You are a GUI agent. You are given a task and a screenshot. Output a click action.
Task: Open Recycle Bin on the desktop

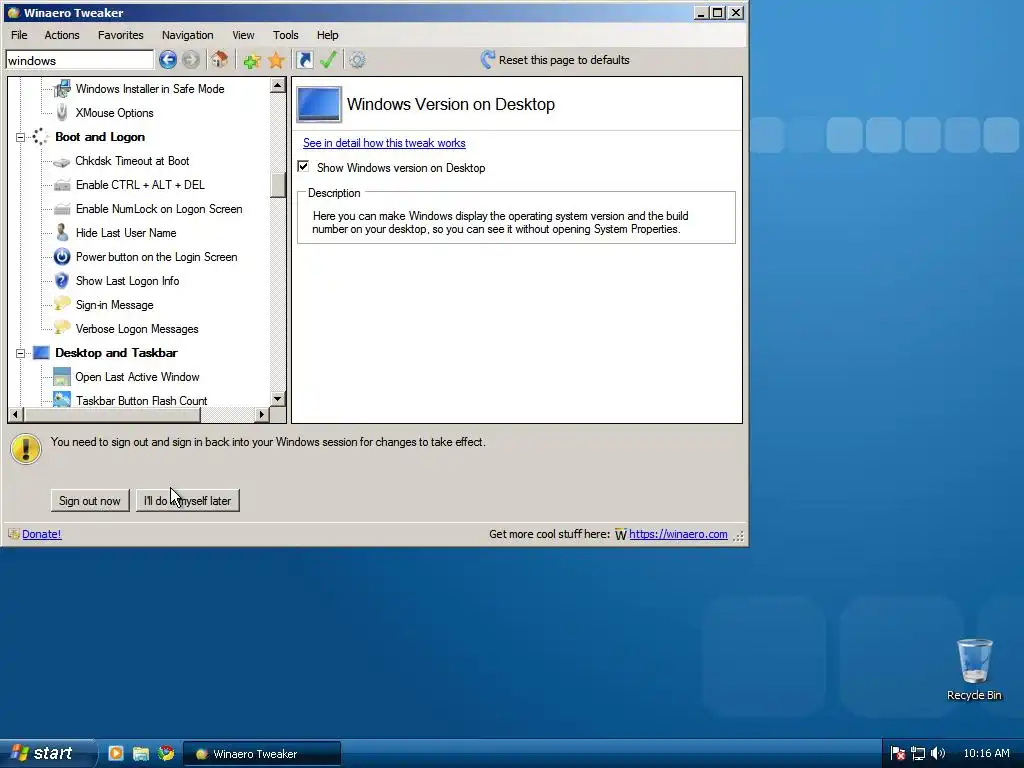coord(974,669)
